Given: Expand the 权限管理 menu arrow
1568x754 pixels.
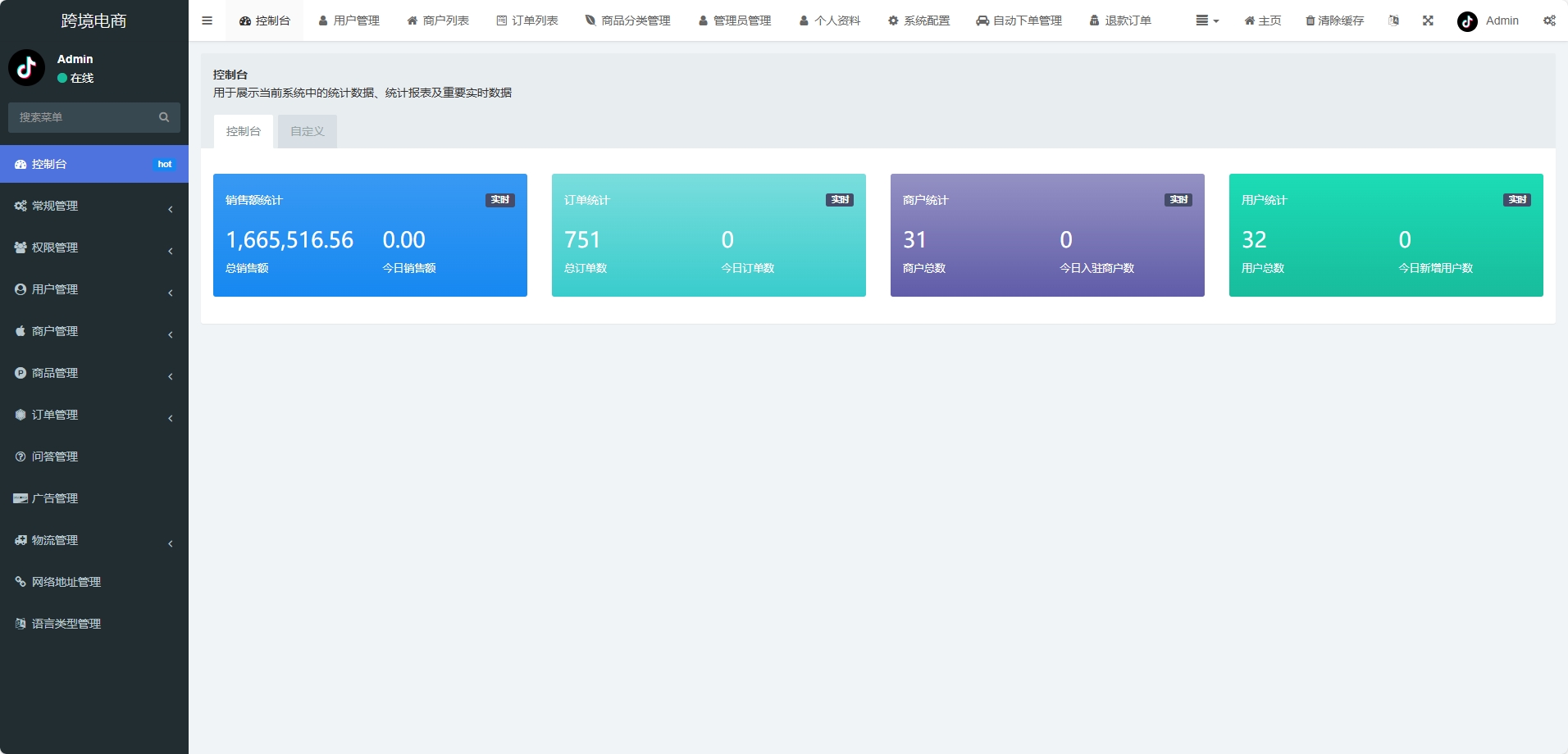Looking at the screenshot, I should click(171, 251).
